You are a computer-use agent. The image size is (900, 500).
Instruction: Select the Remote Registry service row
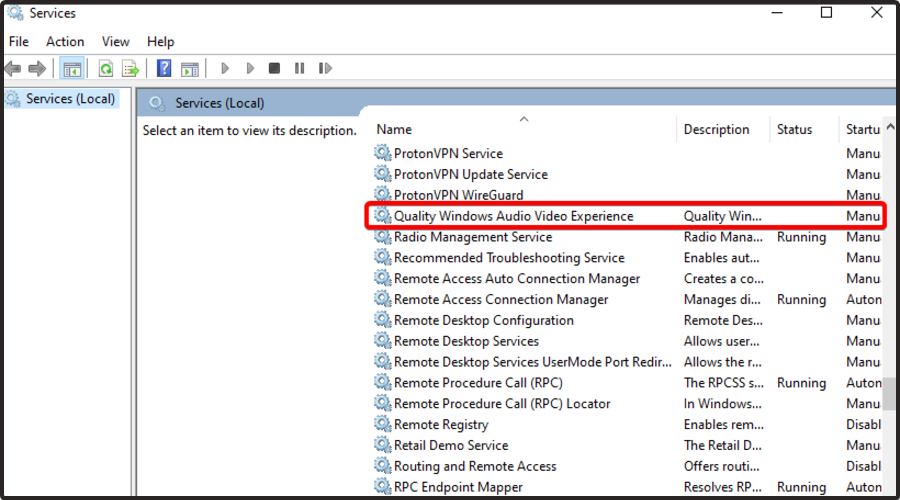[x=626, y=424]
